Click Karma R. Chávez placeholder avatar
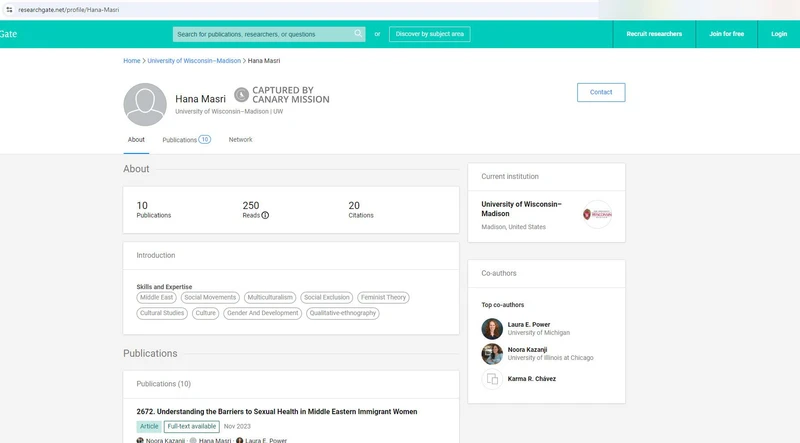Image resolution: width=800 pixels, height=443 pixels. [x=492, y=379]
